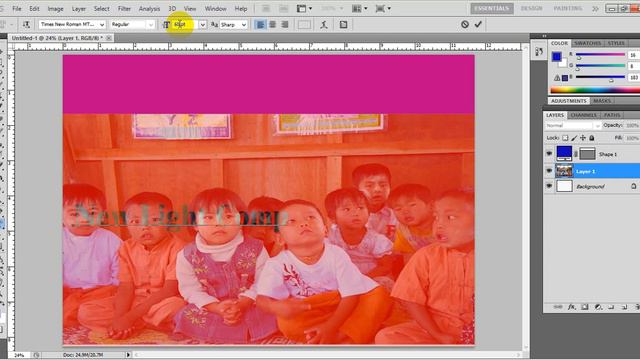This screenshot has height=360, width=640.
Task: Create a new layer group
Action: tap(611, 307)
